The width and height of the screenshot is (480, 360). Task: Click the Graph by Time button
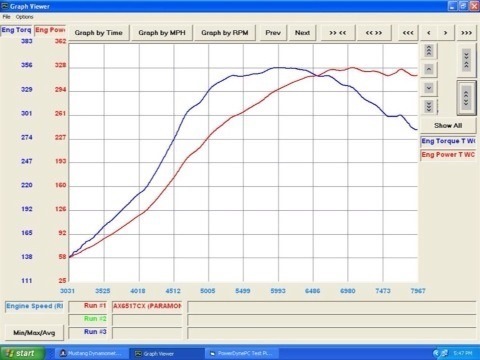click(x=99, y=33)
